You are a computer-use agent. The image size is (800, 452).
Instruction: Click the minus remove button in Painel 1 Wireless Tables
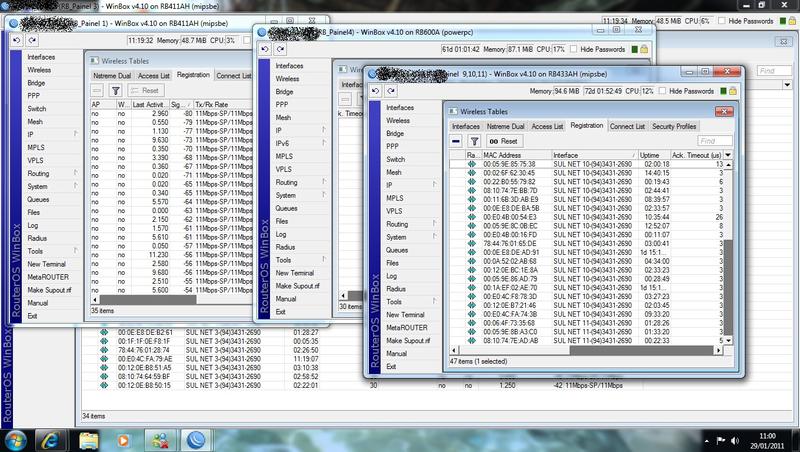[x=97, y=90]
